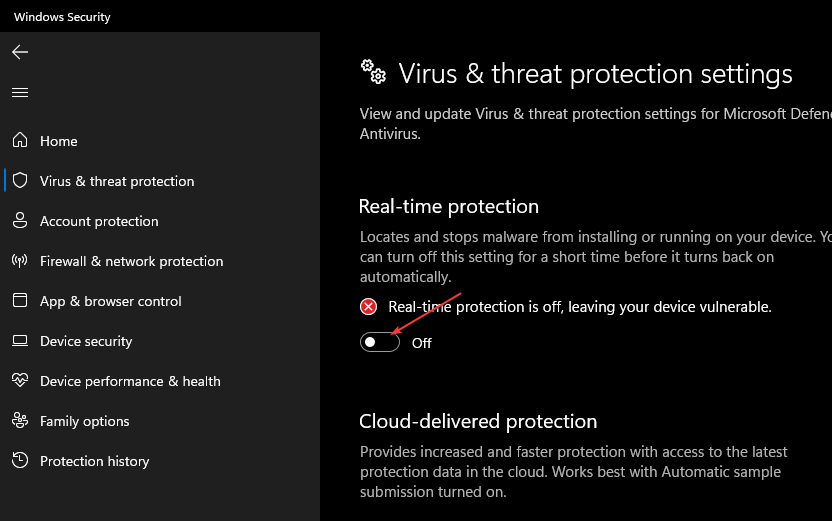832x521 pixels.
Task: Click the Protection history clock icon
Action: click(20, 461)
